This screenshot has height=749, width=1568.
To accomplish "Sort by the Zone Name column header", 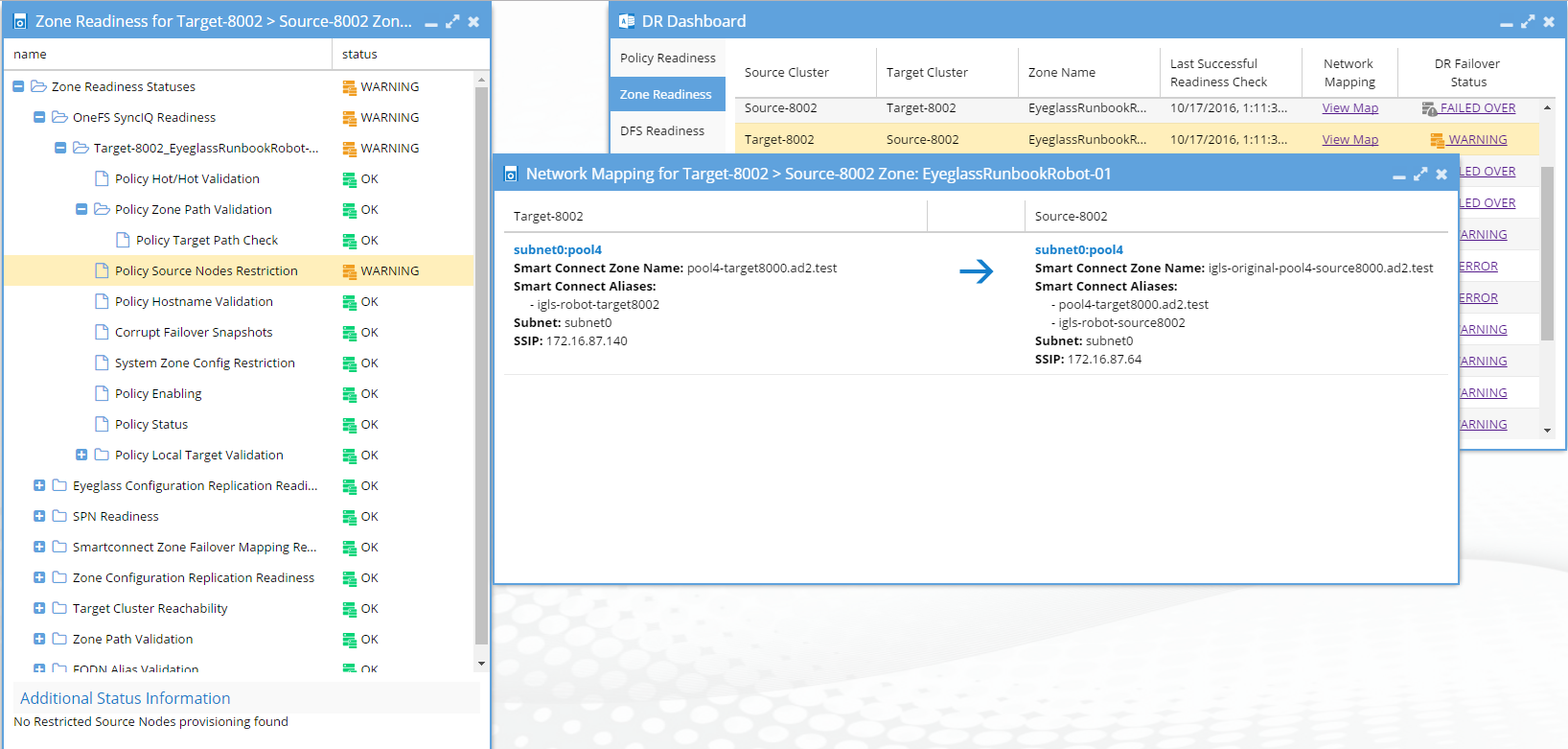I will 1089,72.
